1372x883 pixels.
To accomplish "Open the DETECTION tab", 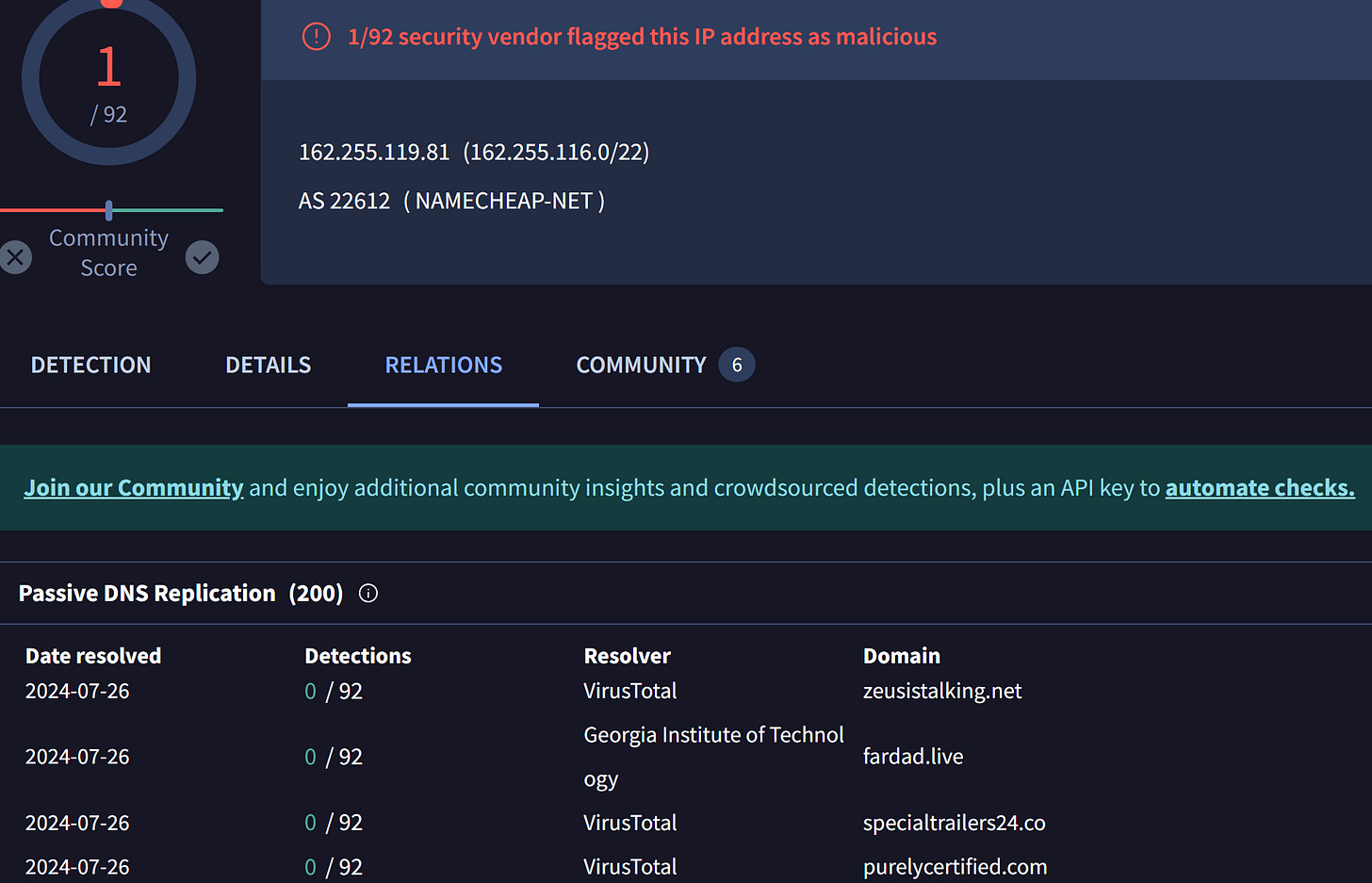I will coord(90,365).
